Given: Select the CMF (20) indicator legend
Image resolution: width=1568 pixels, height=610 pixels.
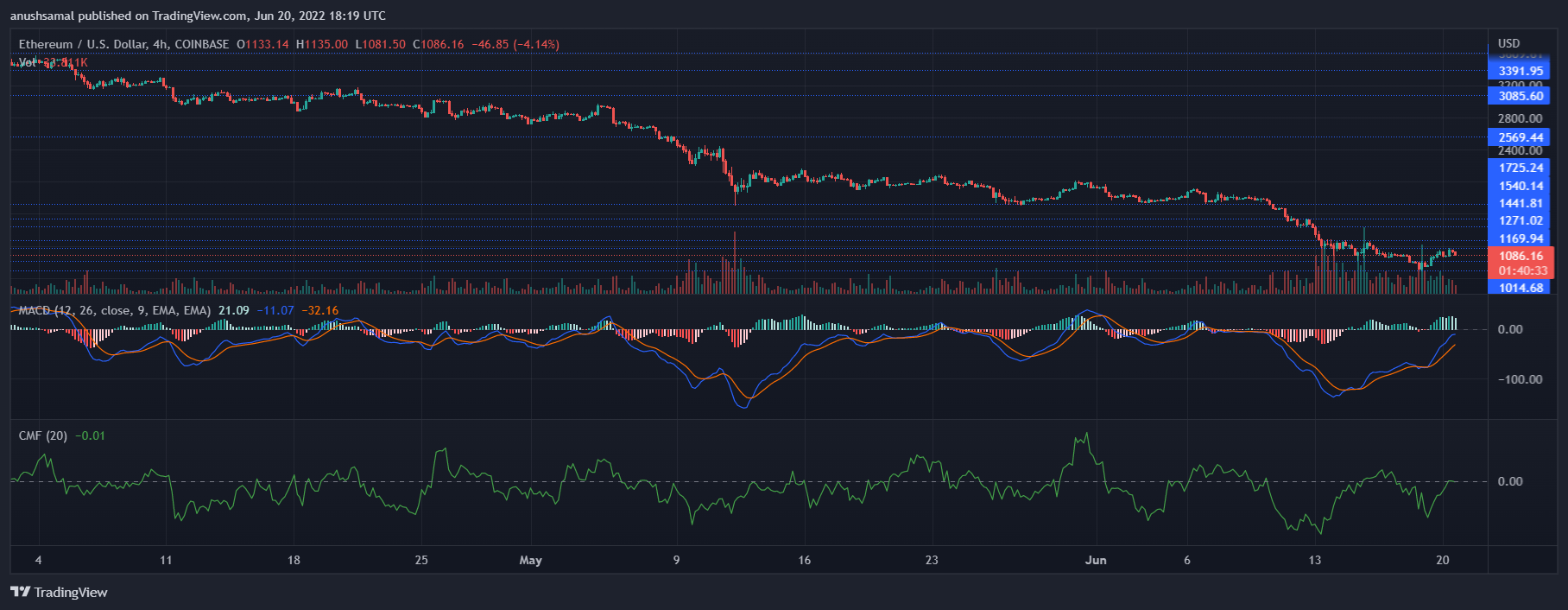Looking at the screenshot, I should tap(43, 435).
